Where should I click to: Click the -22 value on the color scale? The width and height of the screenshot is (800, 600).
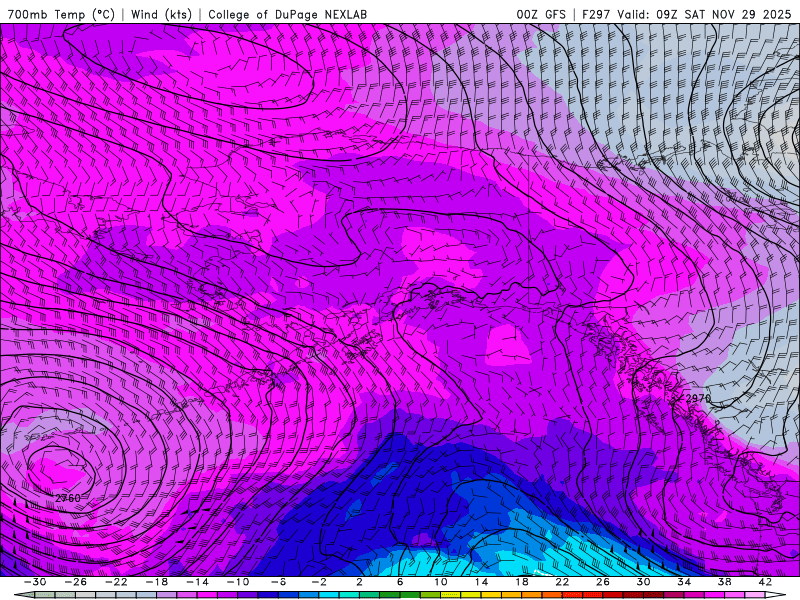116,582
